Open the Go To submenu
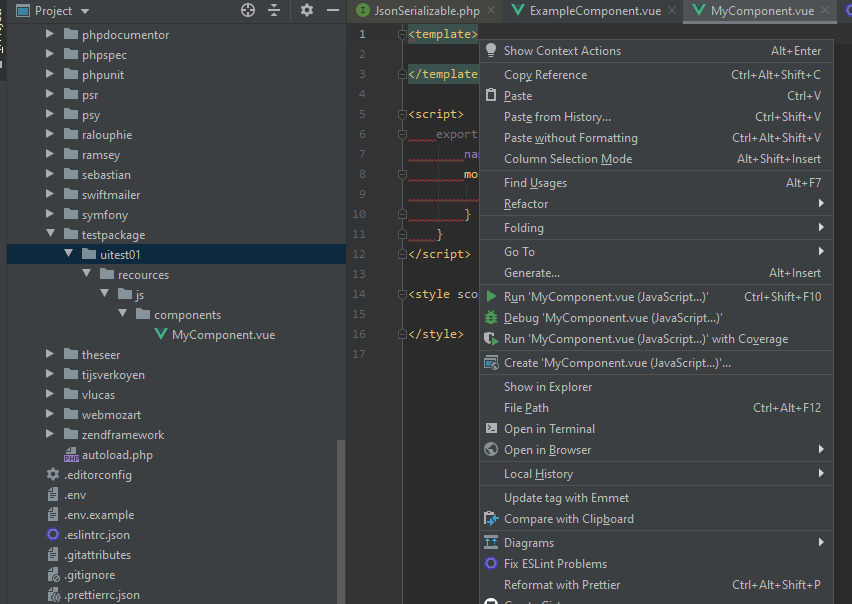852x604 pixels. pyautogui.click(x=656, y=251)
